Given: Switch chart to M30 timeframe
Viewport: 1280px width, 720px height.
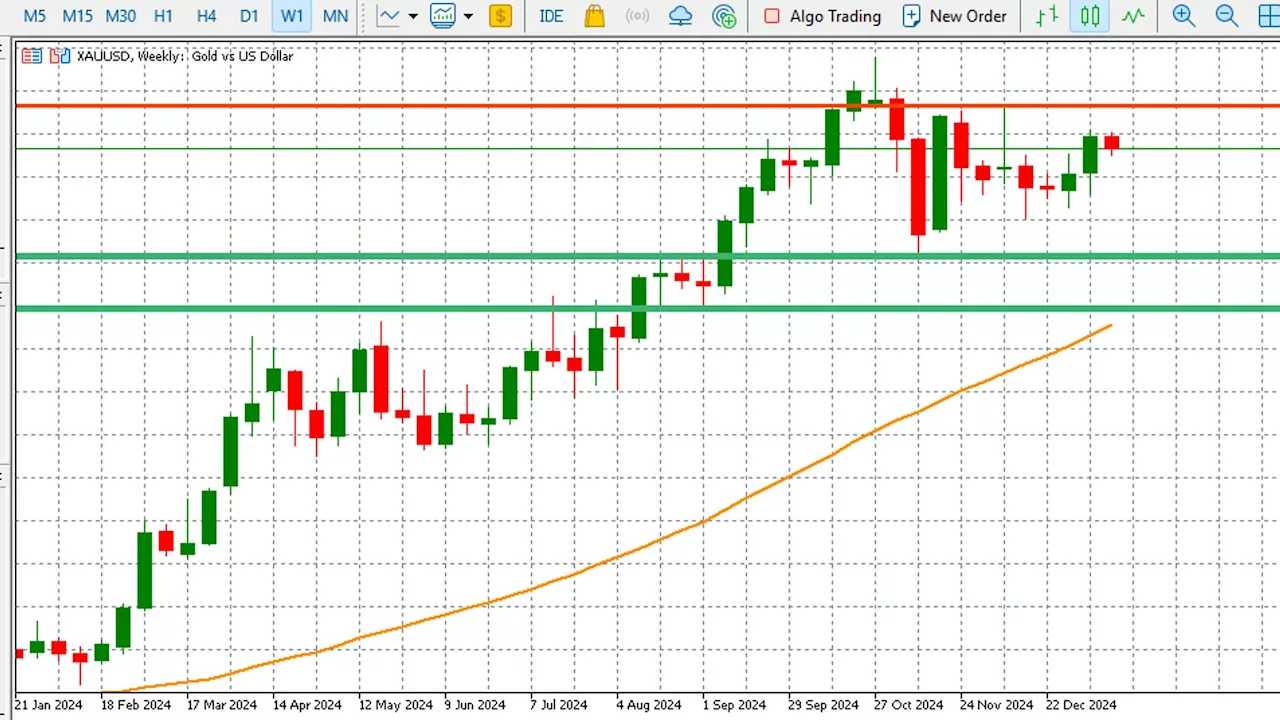Looking at the screenshot, I should (x=120, y=16).
